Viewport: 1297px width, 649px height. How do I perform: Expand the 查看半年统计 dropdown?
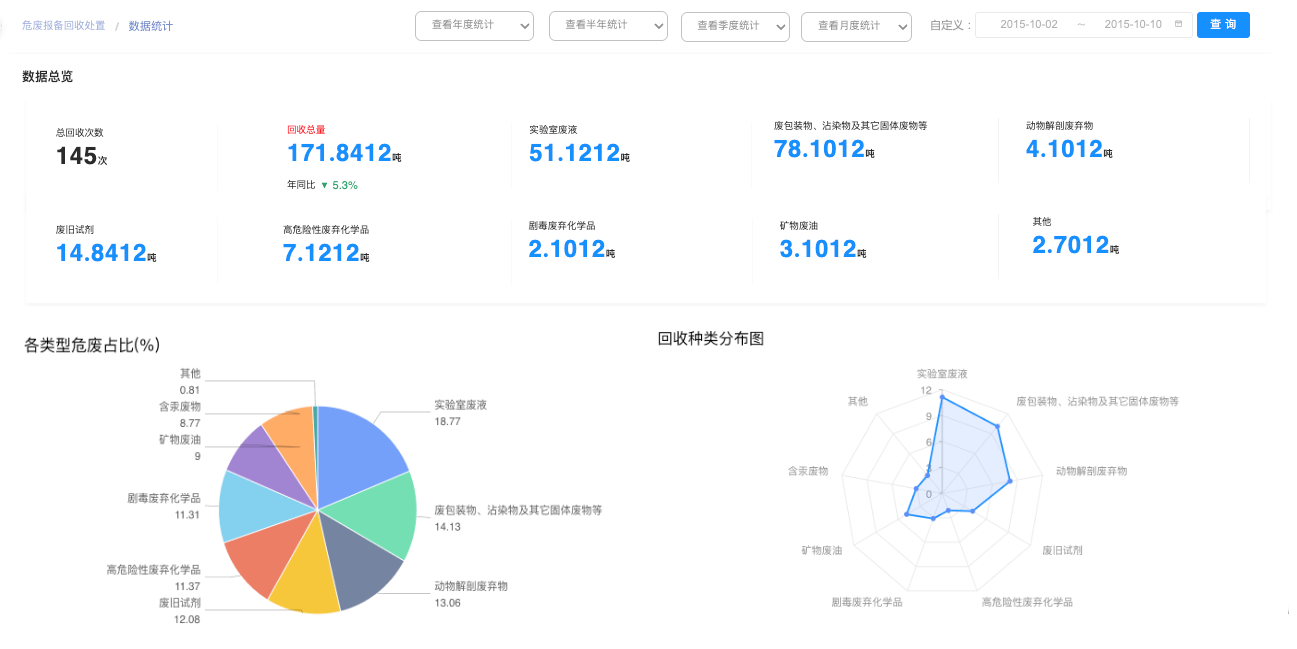[608, 25]
